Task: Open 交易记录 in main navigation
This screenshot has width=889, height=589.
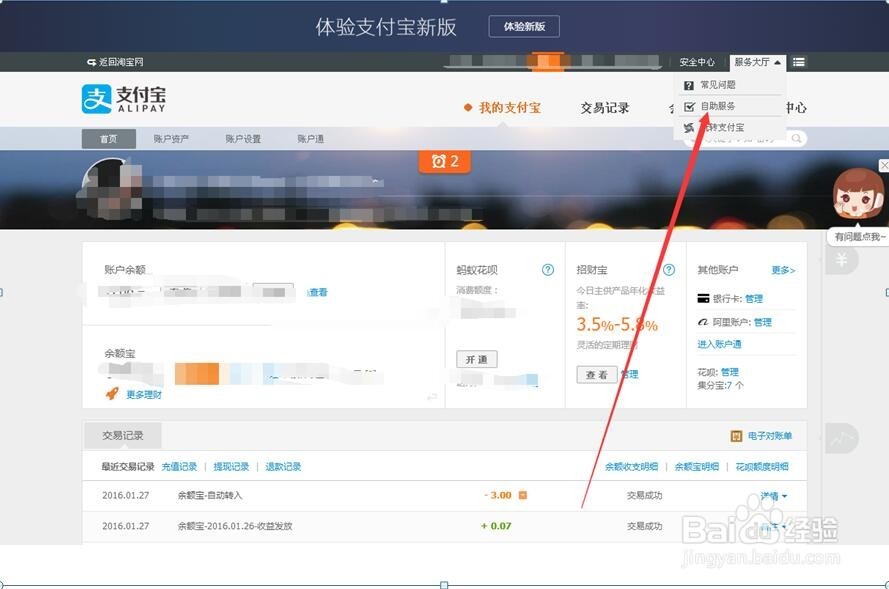Action: click(604, 108)
